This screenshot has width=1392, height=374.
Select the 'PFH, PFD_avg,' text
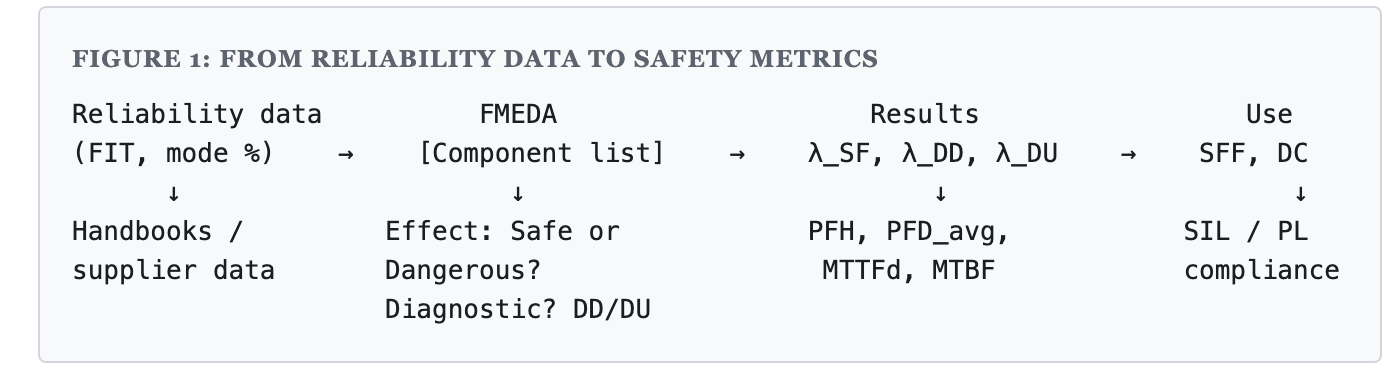pos(909,232)
